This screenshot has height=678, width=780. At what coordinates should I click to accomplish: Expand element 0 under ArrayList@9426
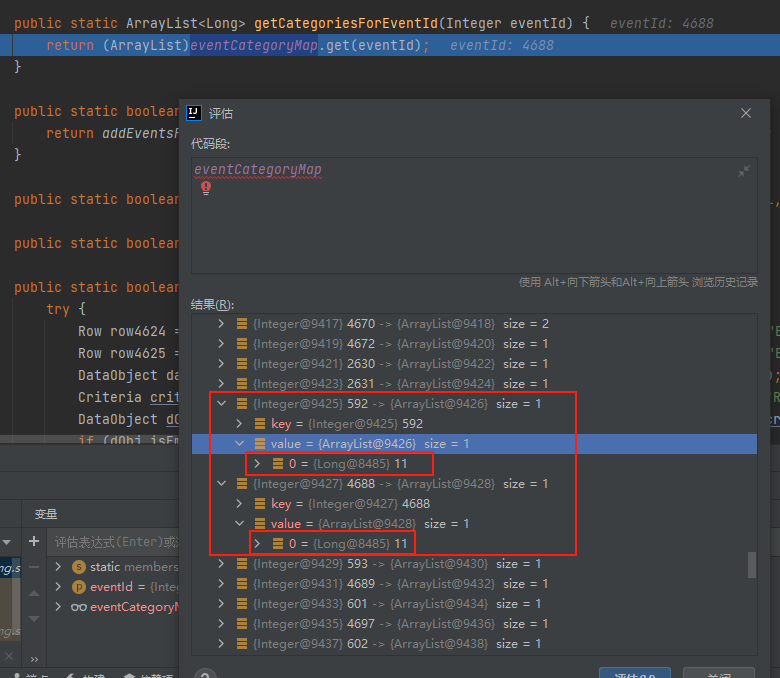coord(257,464)
